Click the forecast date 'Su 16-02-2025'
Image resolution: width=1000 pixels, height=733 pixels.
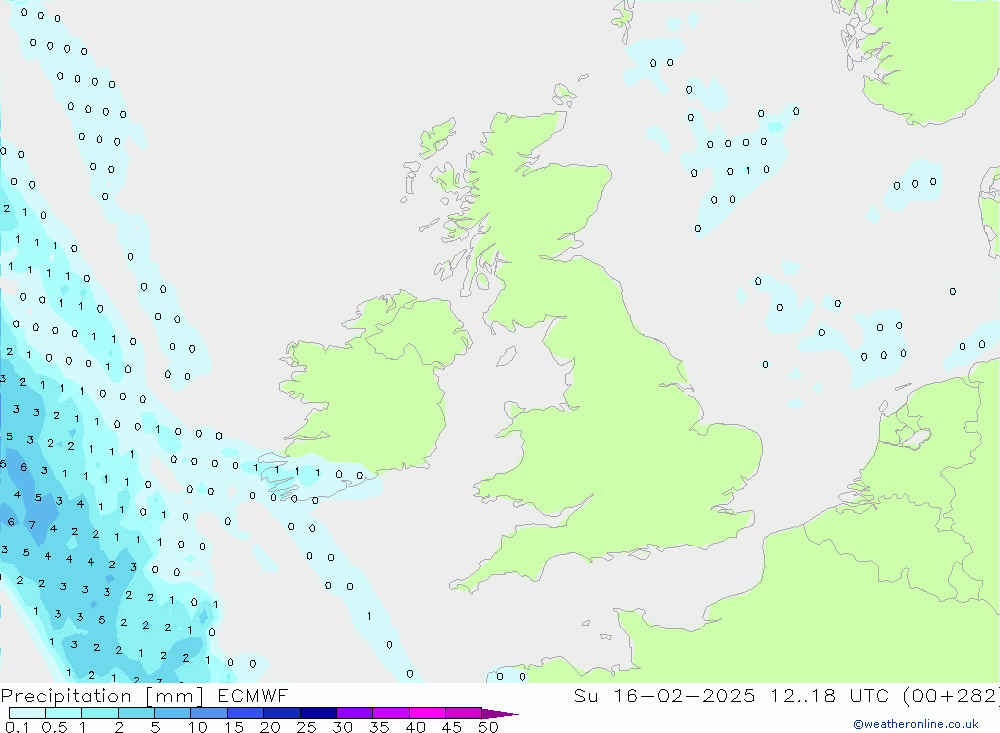664,696
